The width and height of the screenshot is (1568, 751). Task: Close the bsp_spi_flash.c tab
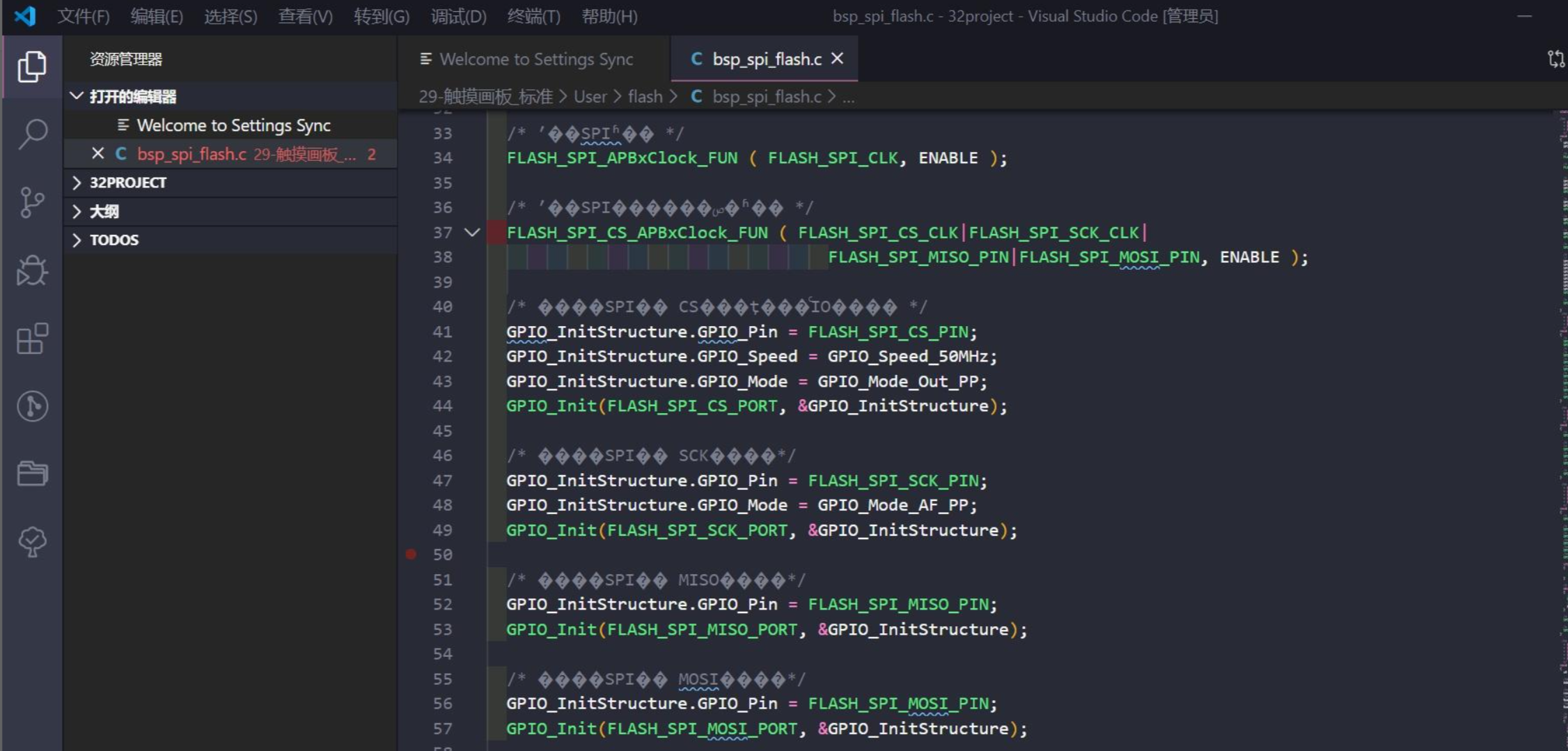(x=838, y=59)
